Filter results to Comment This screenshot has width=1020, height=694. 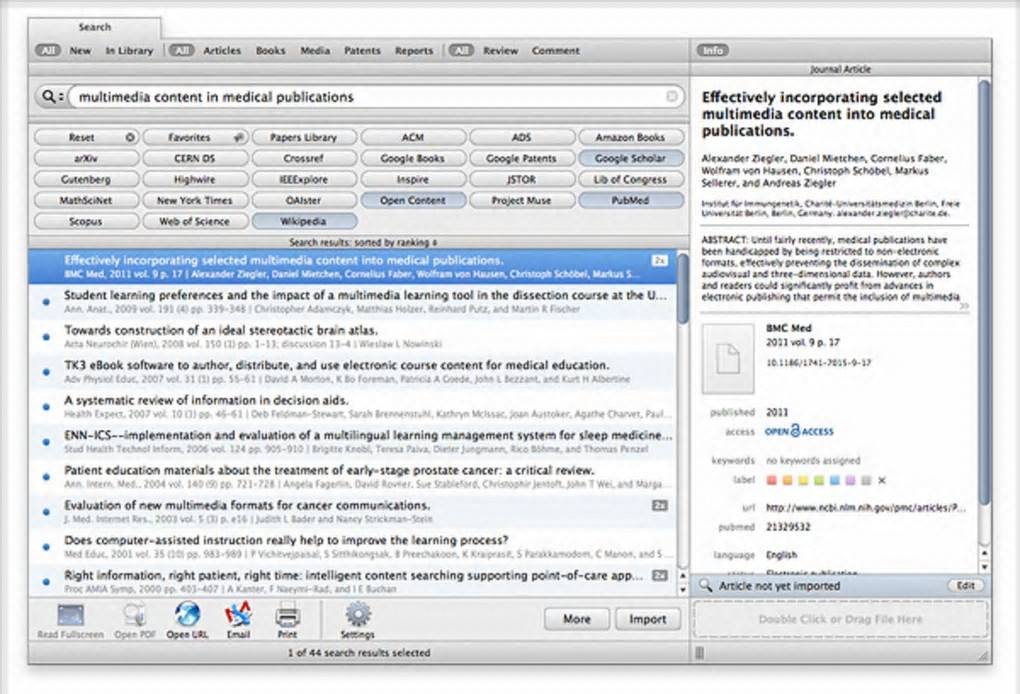pos(555,51)
